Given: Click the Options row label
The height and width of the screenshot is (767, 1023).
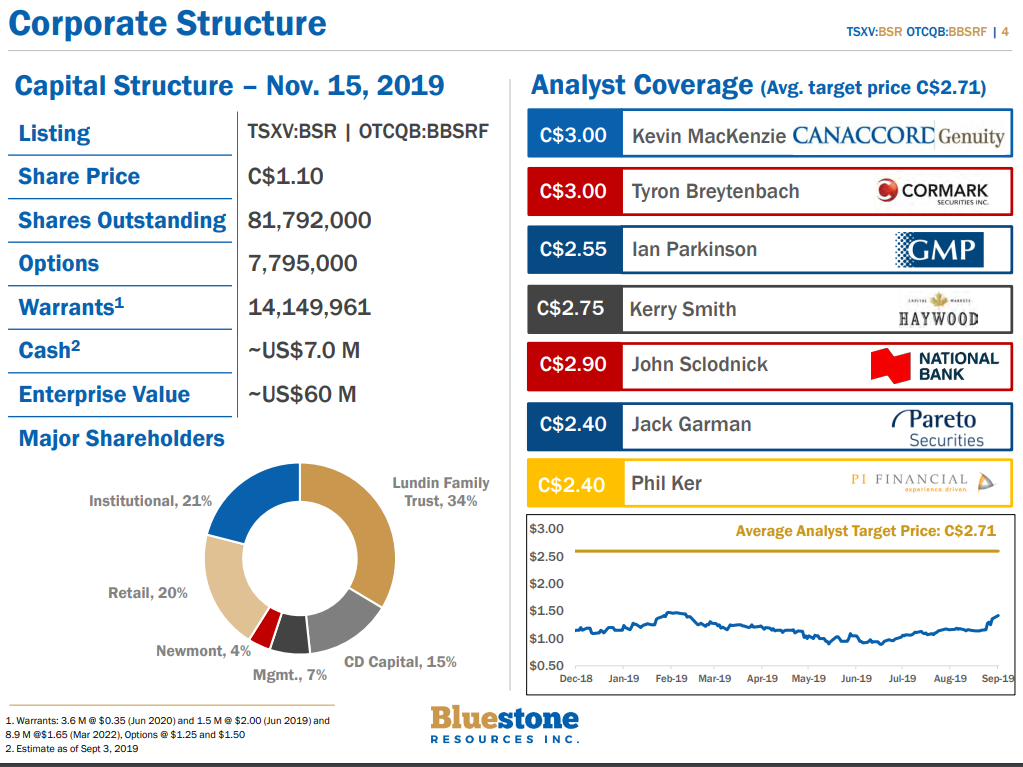Looking at the screenshot, I should coord(59,263).
